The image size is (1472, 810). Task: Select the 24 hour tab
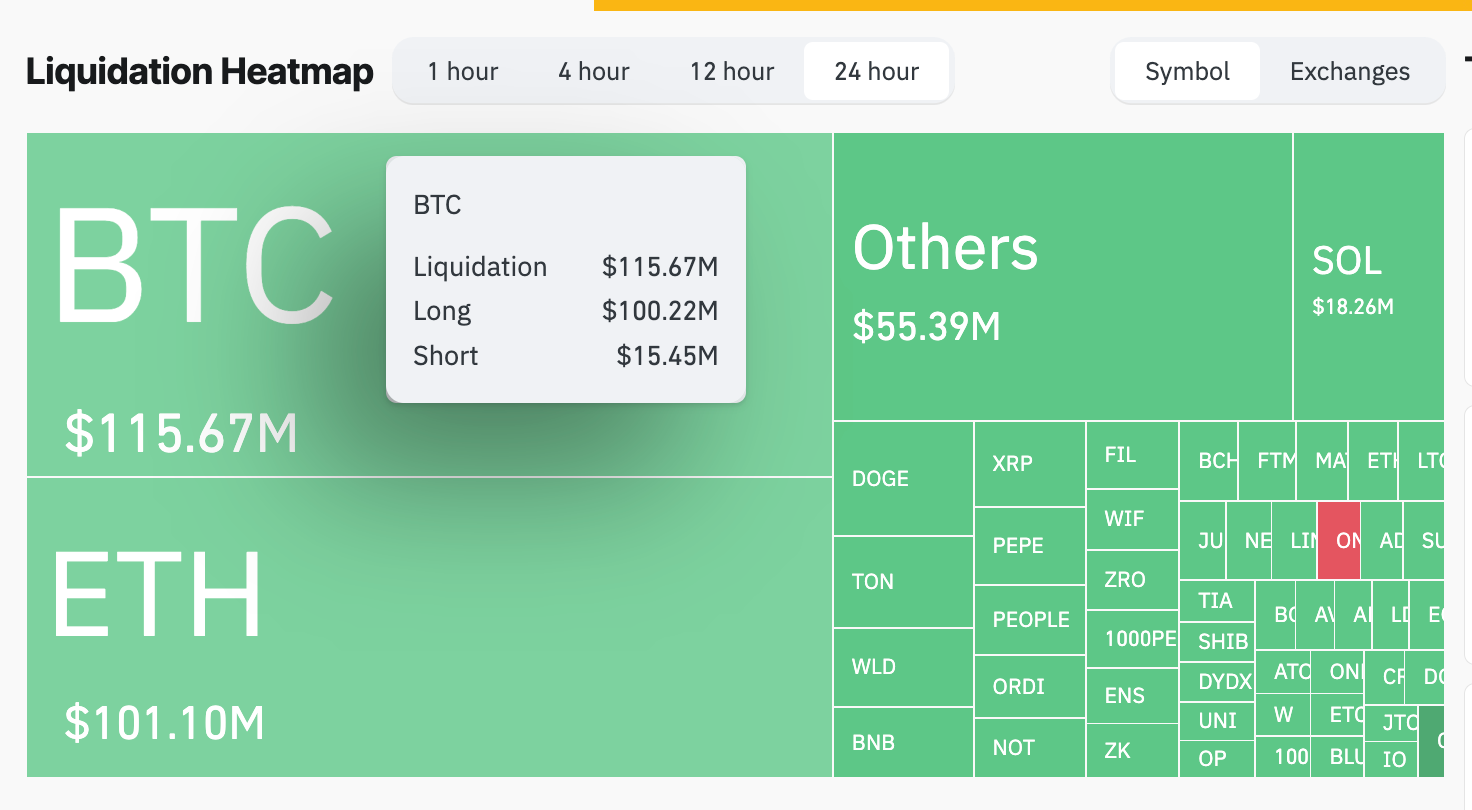pos(876,72)
